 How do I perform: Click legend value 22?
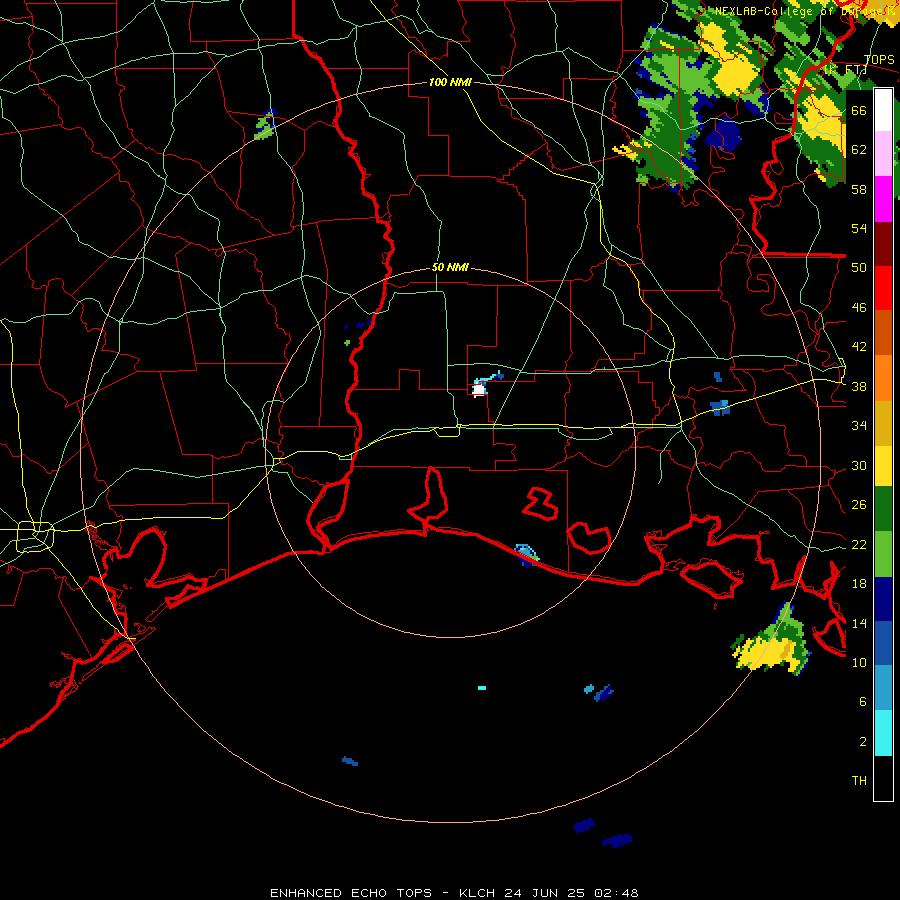tap(859, 544)
